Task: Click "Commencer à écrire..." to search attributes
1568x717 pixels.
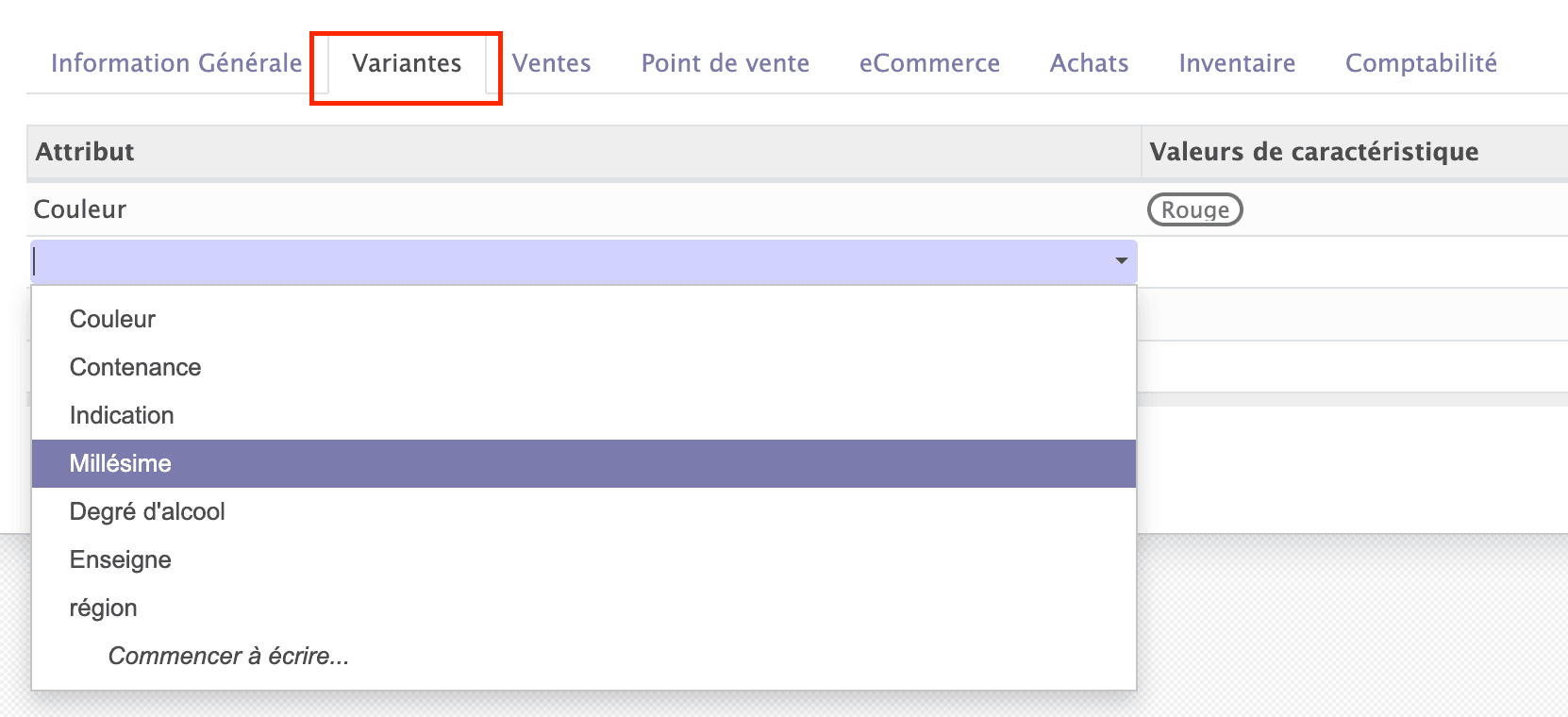Action: [228, 656]
